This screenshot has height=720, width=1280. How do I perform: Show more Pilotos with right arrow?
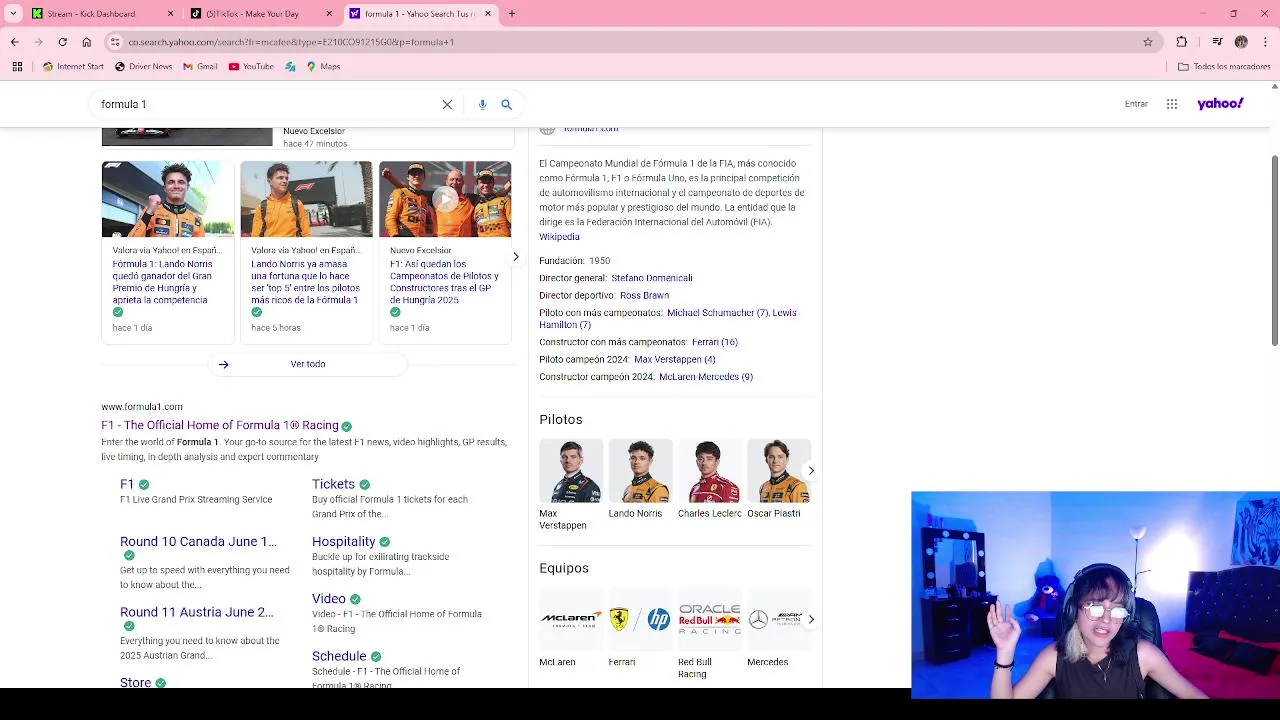click(x=811, y=470)
